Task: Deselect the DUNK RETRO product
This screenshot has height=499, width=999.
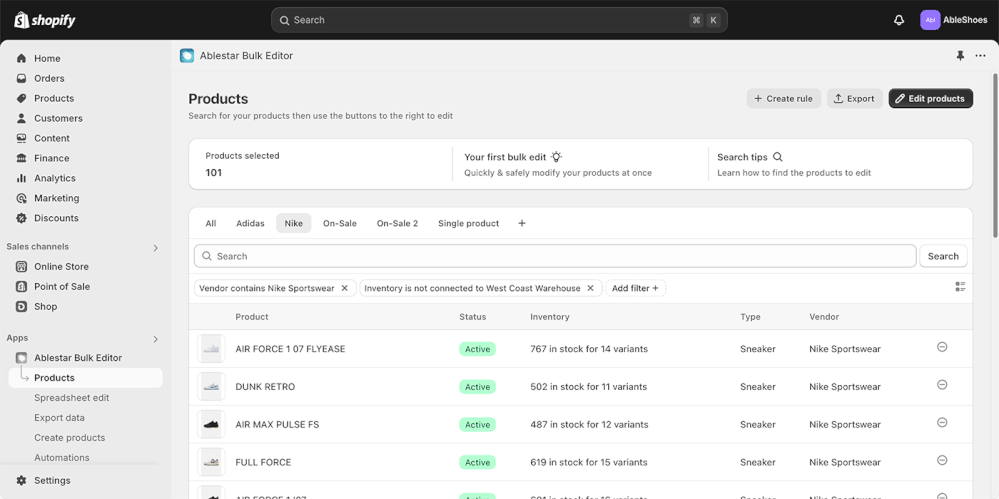Action: tap(942, 384)
